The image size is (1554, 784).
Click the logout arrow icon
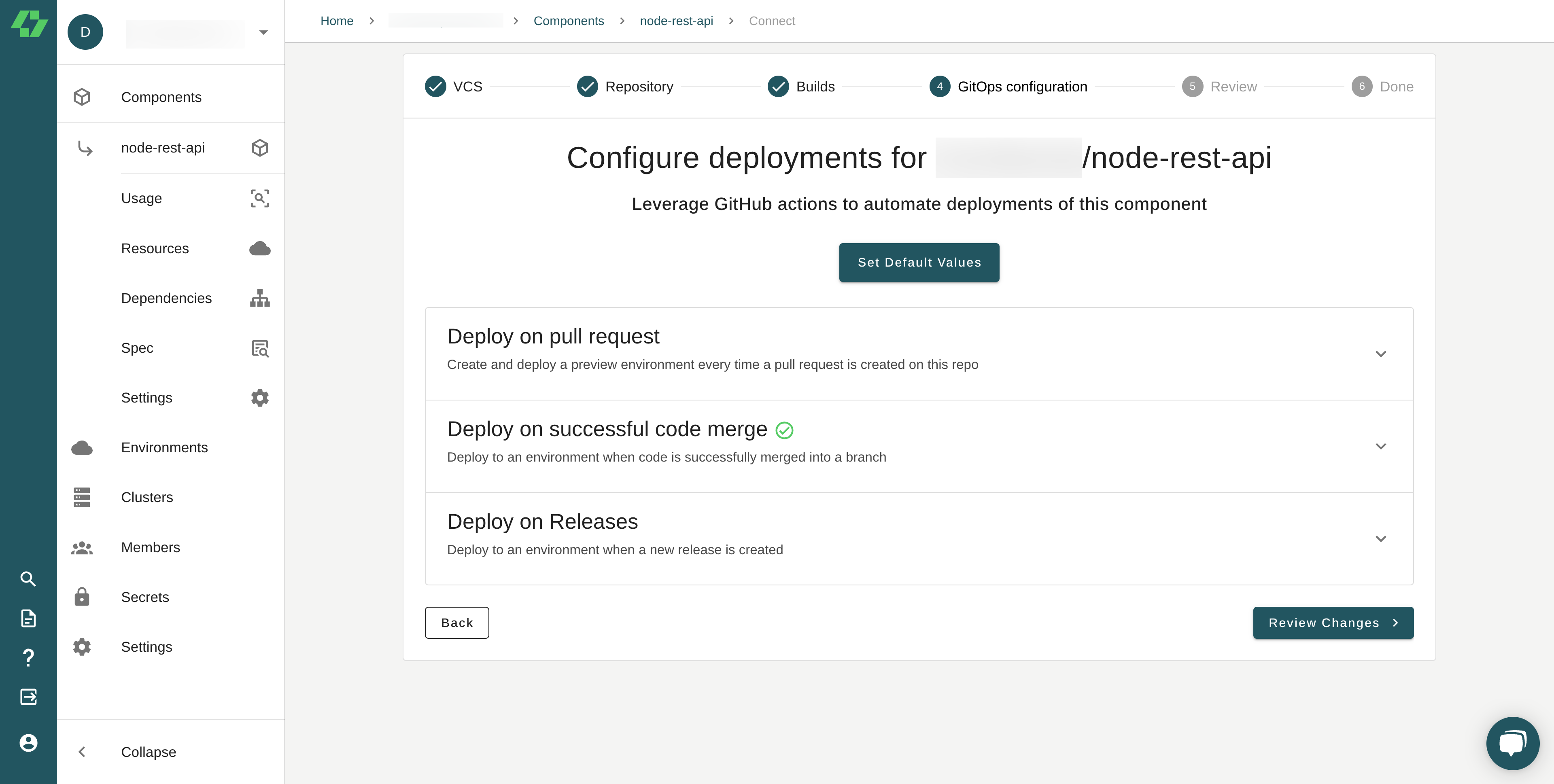pyautogui.click(x=28, y=697)
